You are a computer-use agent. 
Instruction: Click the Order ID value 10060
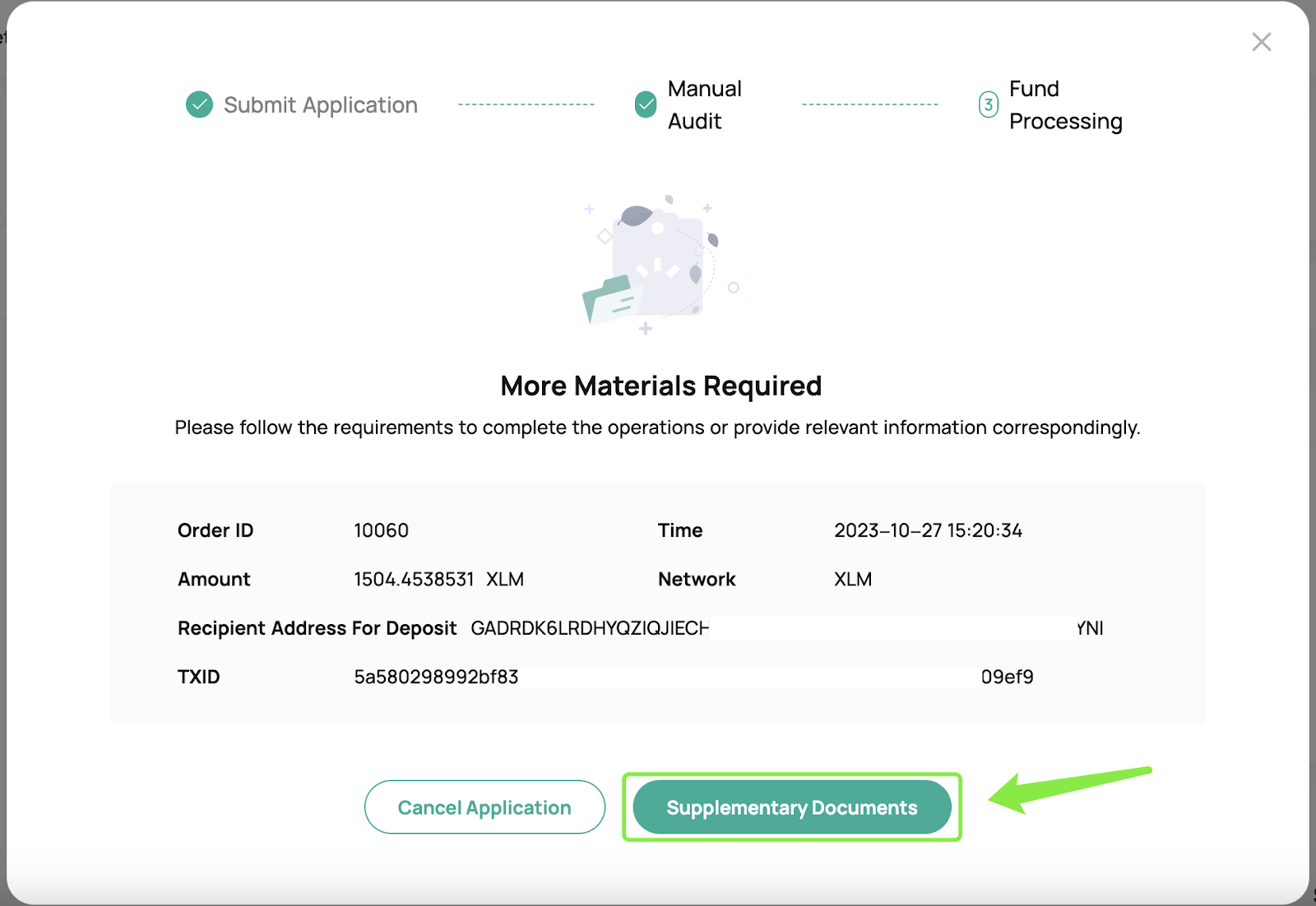(381, 530)
